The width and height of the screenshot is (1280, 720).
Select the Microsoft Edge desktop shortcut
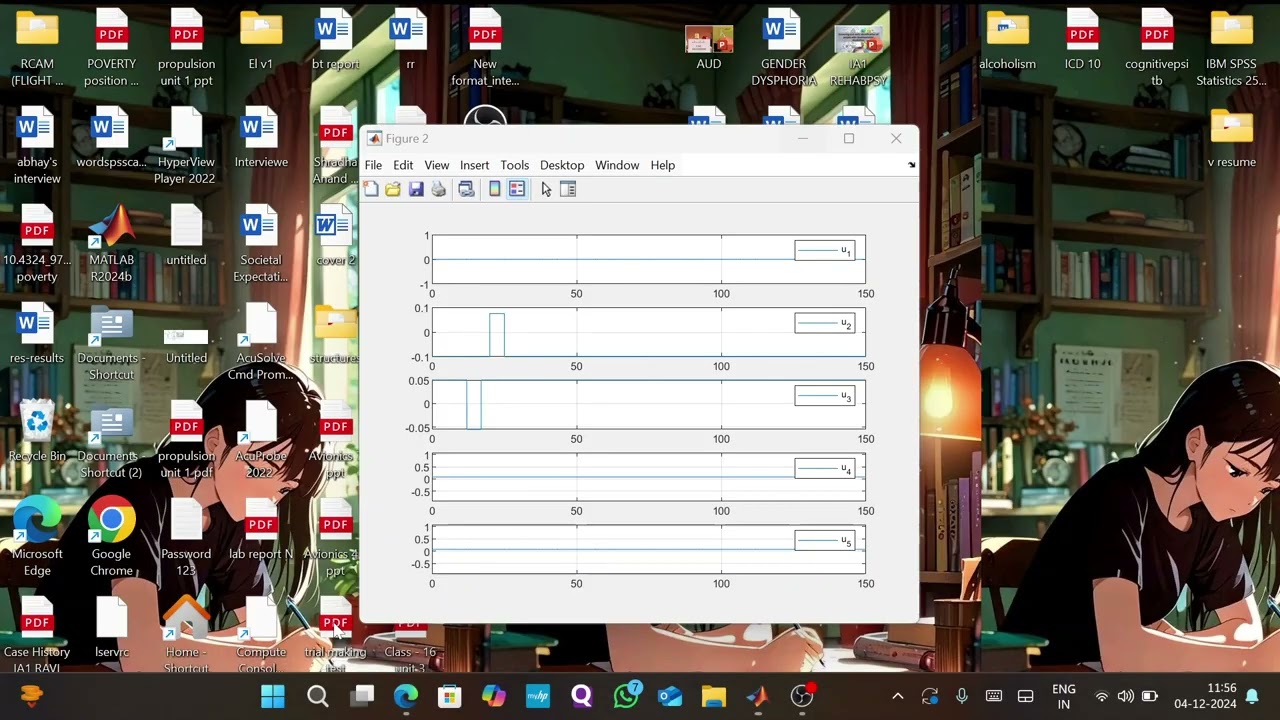(x=37, y=538)
